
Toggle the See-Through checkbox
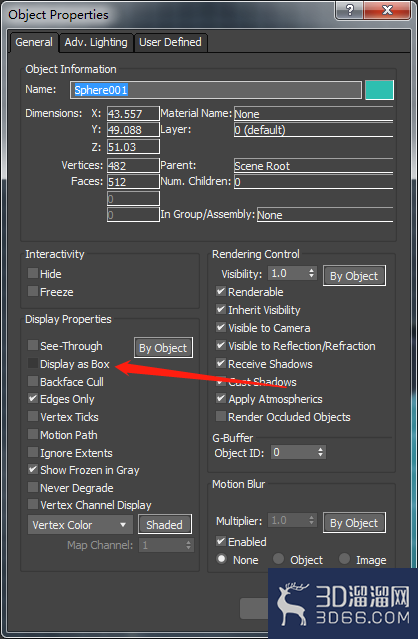(x=33, y=345)
